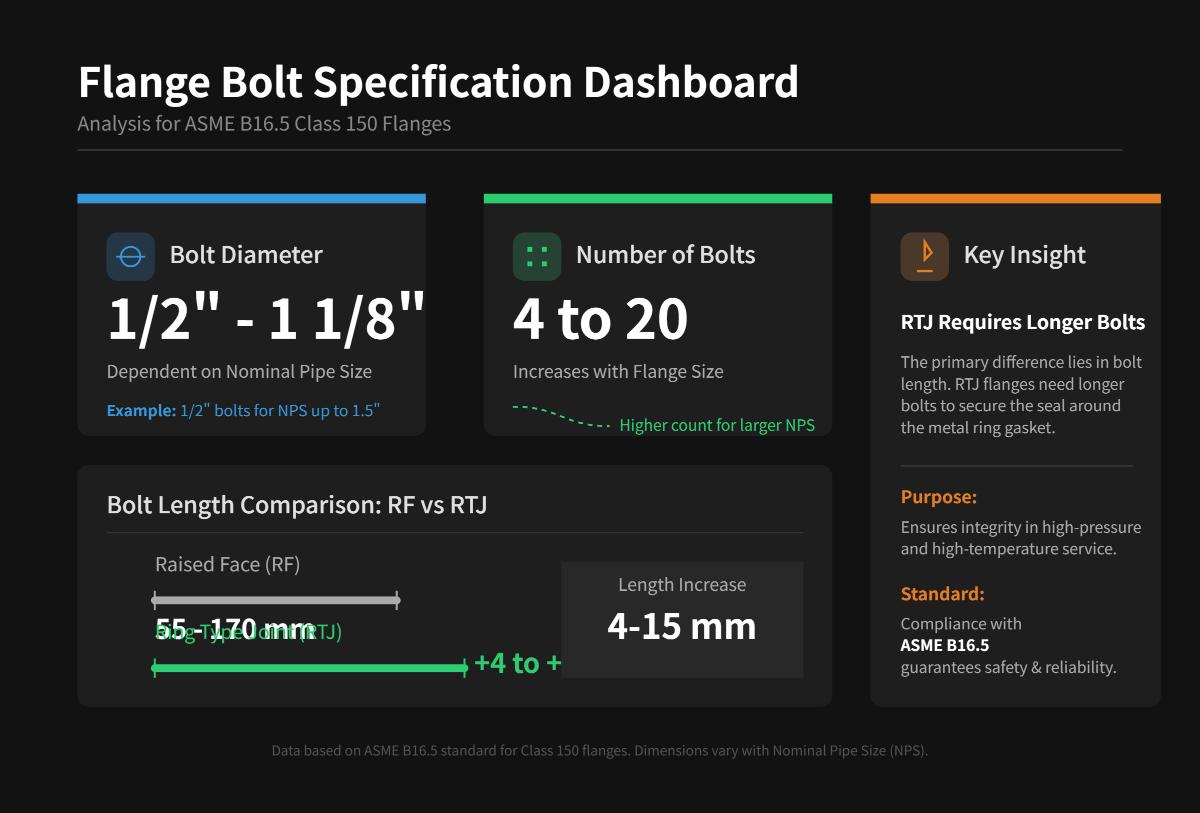Click the footer data source note

pyautogui.click(x=600, y=751)
